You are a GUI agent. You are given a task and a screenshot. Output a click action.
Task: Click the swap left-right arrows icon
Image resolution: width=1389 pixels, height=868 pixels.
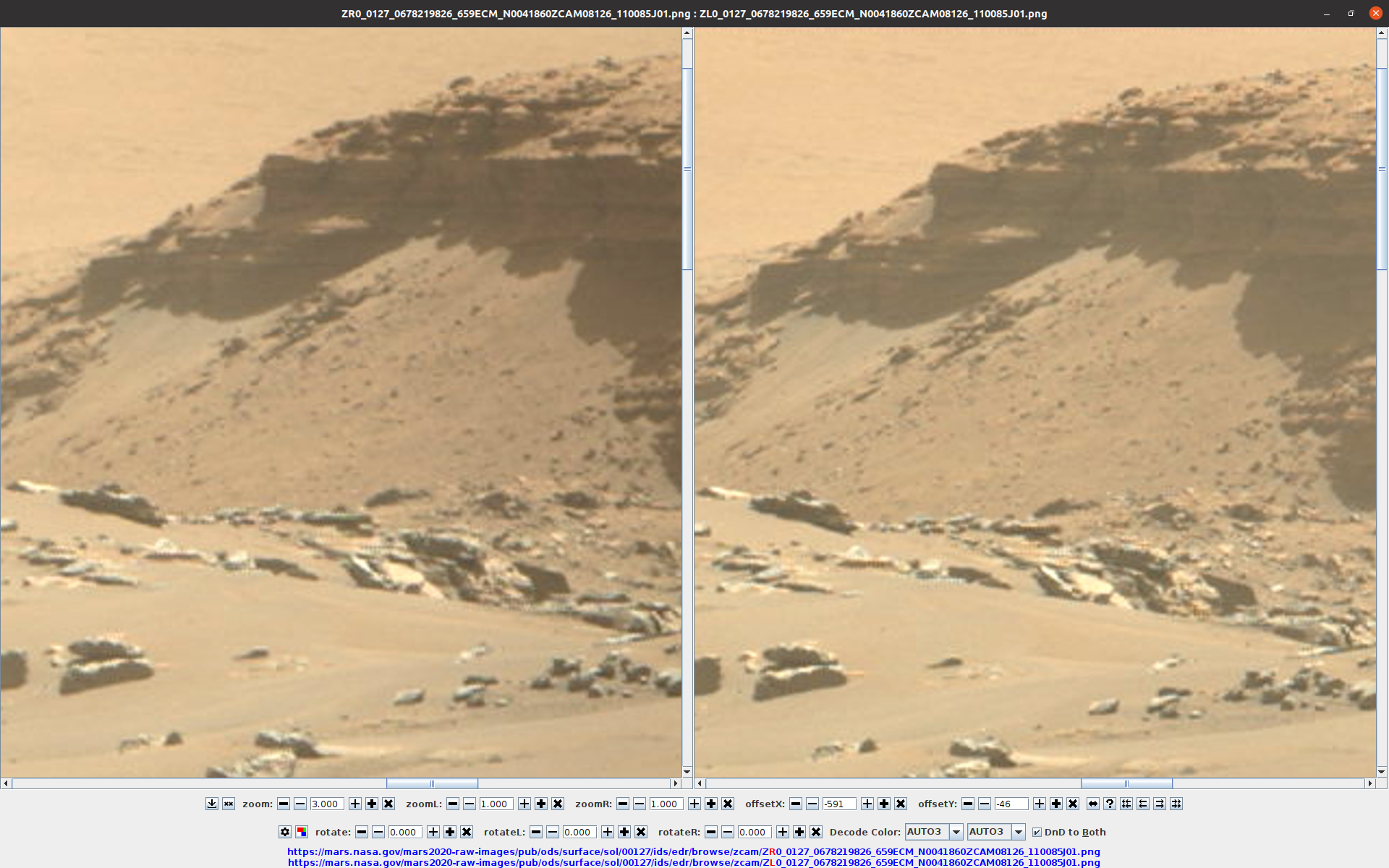click(x=1093, y=804)
